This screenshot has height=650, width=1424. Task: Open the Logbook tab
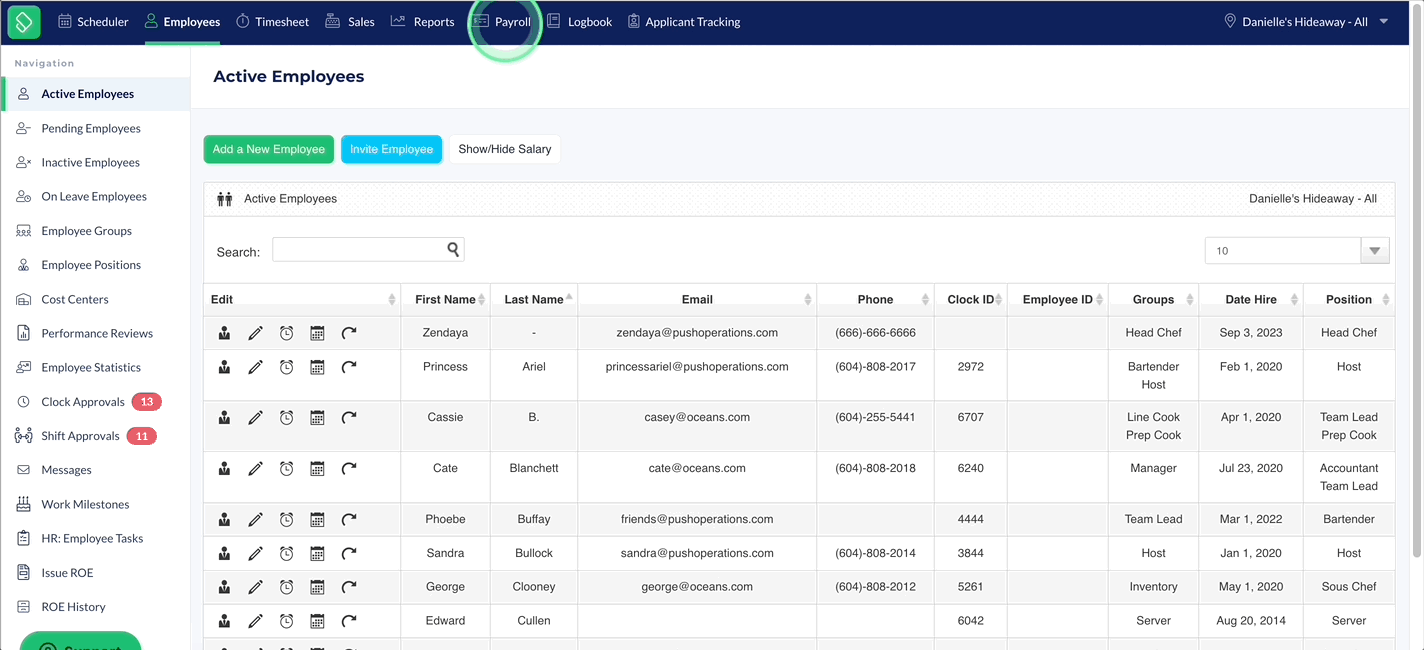point(579,21)
